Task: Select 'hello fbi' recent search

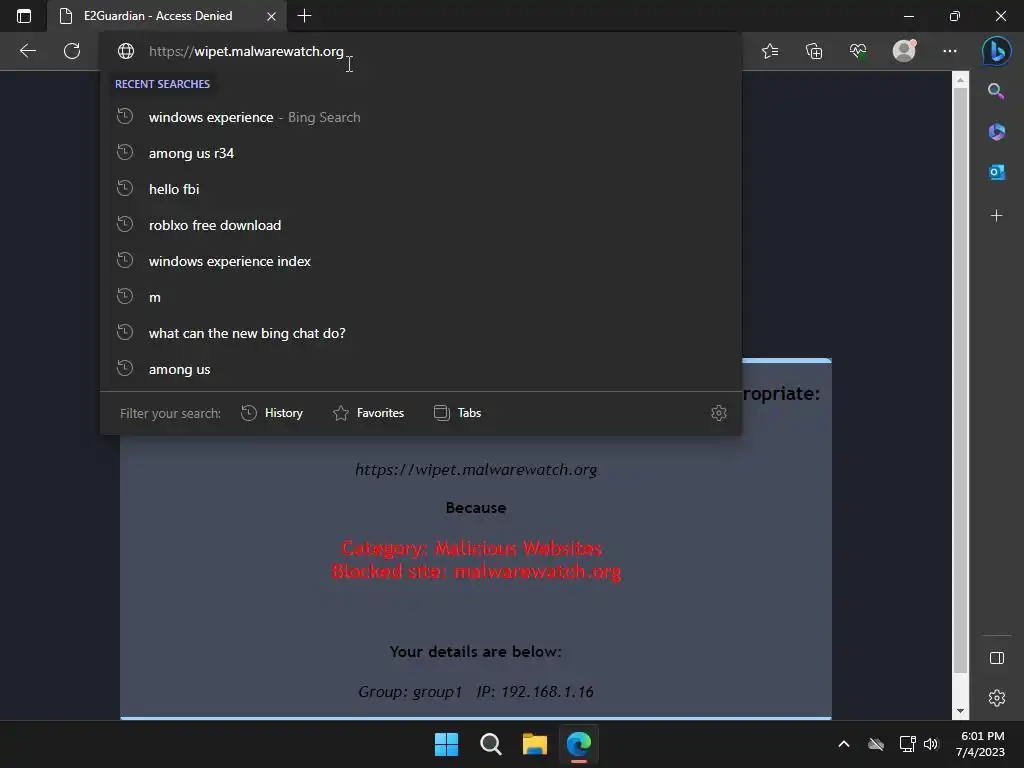Action: [x=421, y=189]
